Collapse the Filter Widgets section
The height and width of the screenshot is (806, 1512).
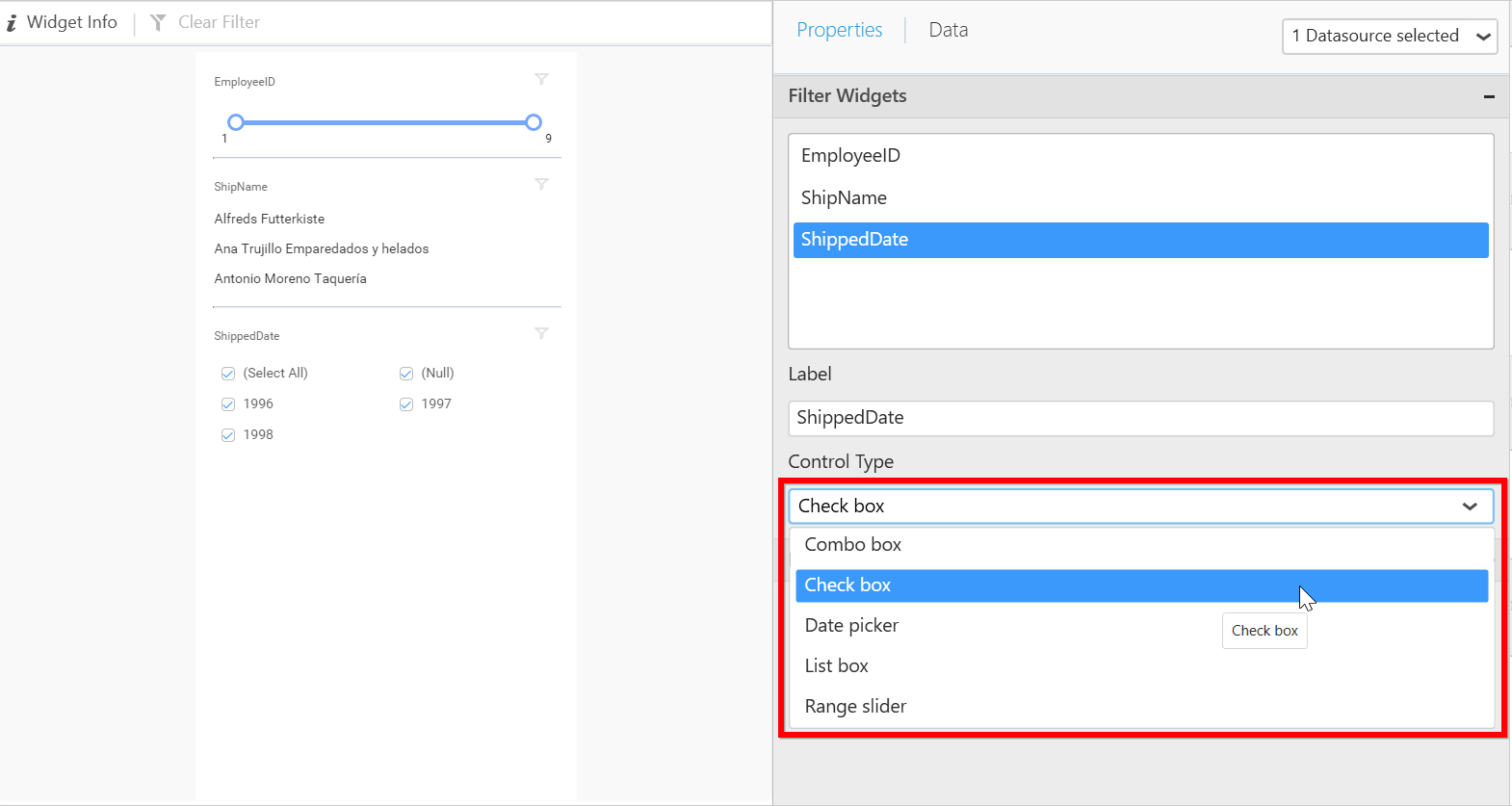click(x=1489, y=96)
